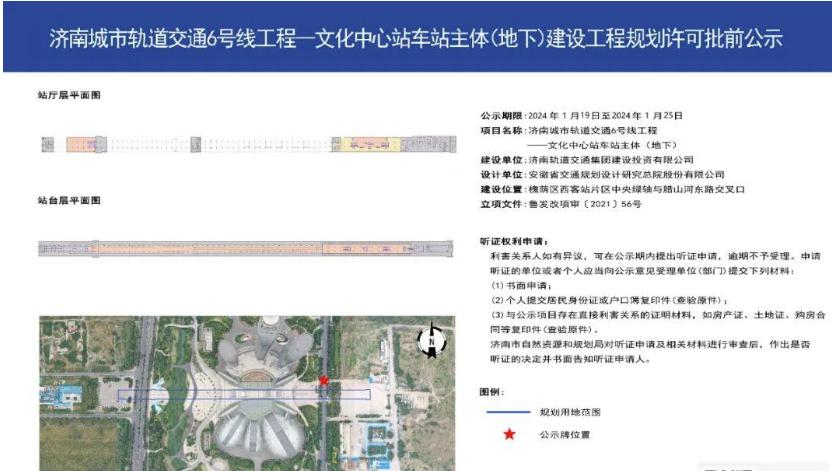The image size is (832, 471).
Task: Click the blue line symbol in legend
Action: pos(509,412)
